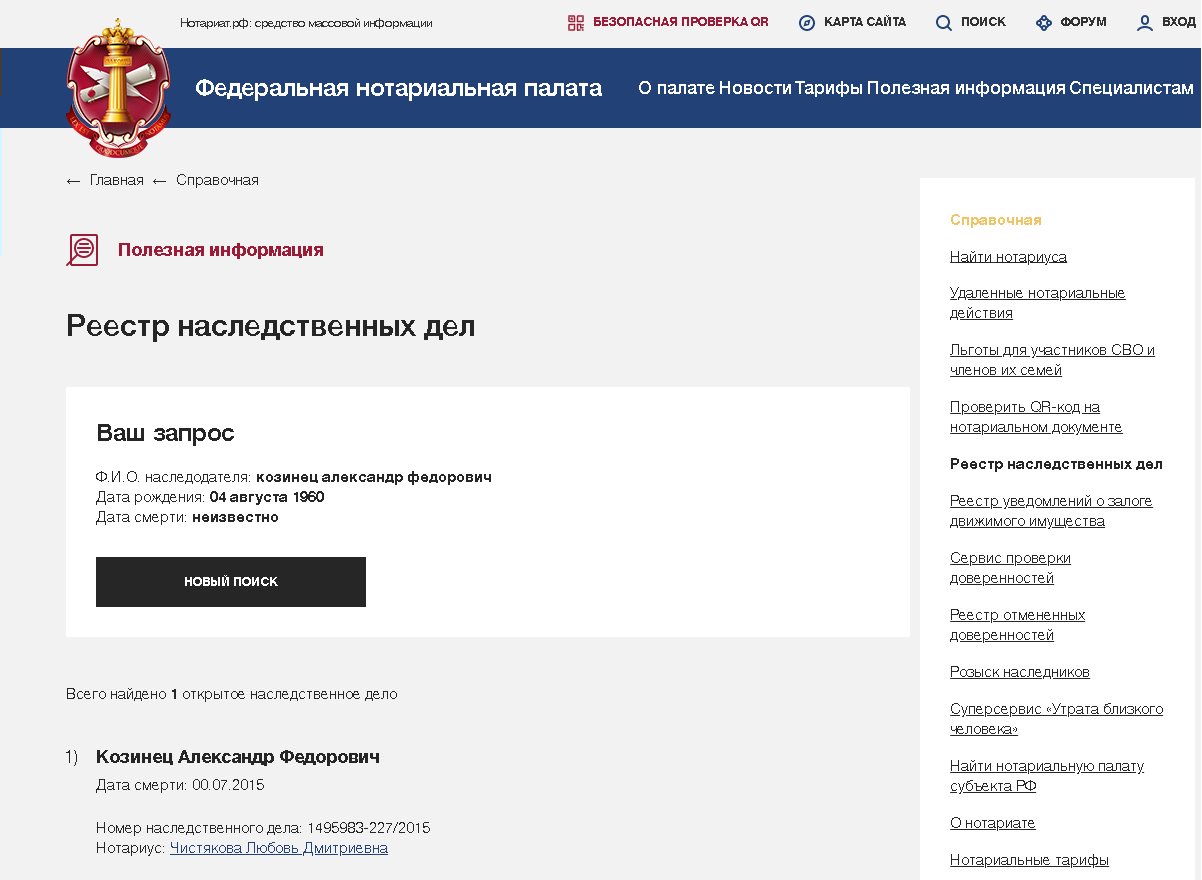The width and height of the screenshot is (1202, 880).
Task: Click the Федеральная нотариальная палата site title
Action: [398, 88]
